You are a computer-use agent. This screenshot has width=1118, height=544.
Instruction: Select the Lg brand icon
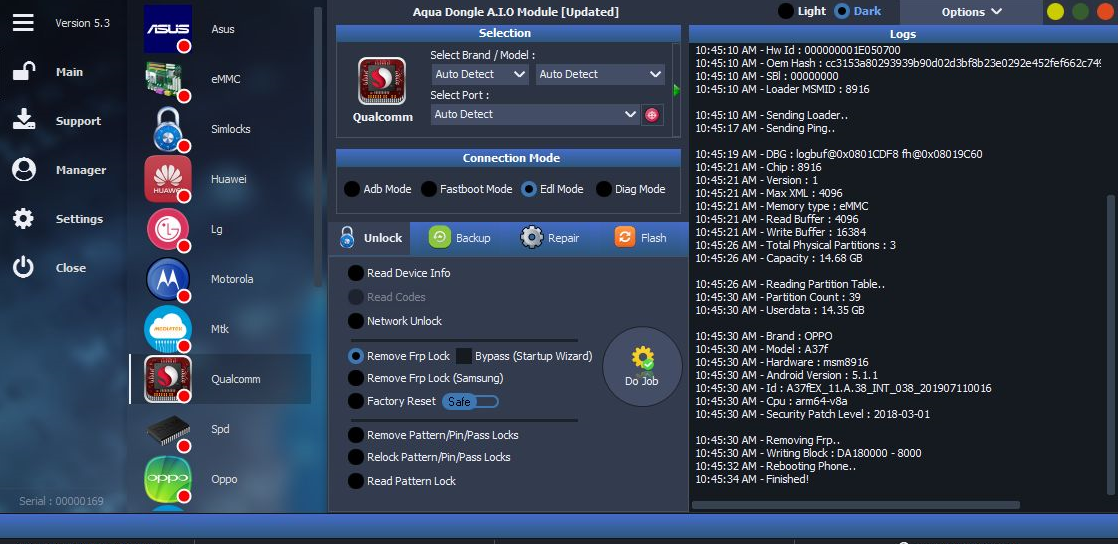click(x=168, y=229)
